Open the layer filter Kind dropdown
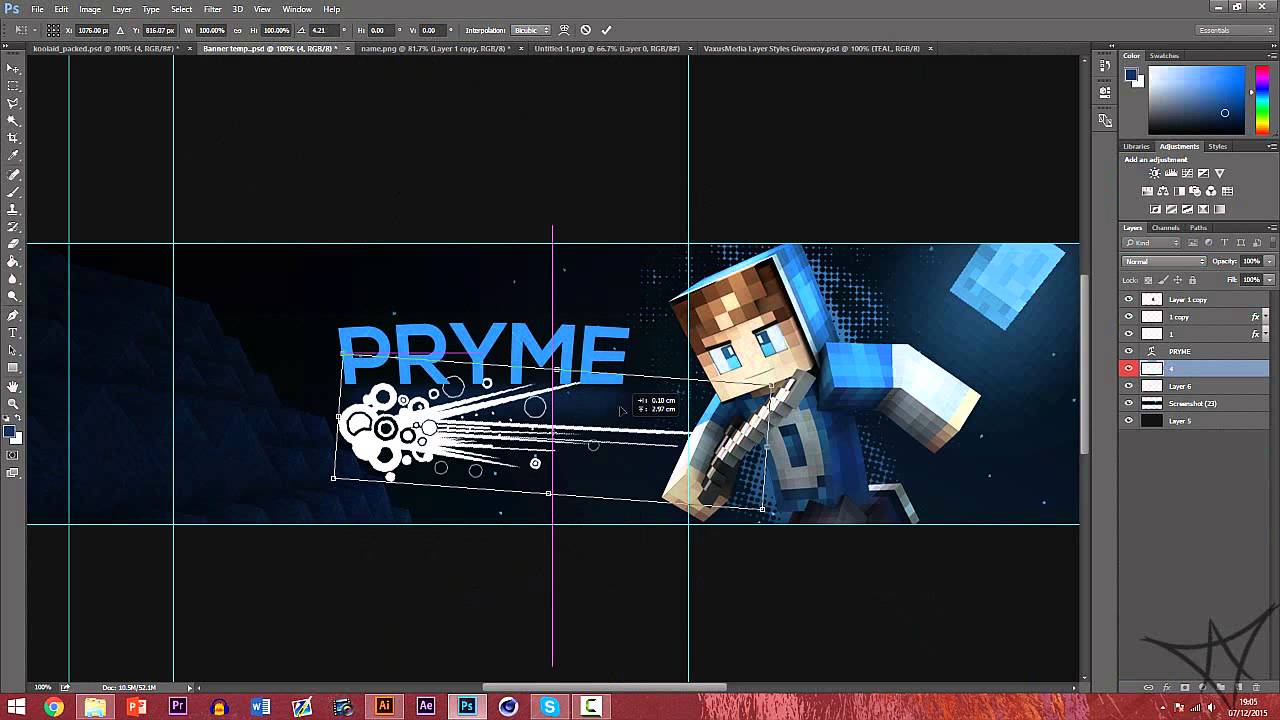This screenshot has height=720, width=1280. click(x=1152, y=243)
